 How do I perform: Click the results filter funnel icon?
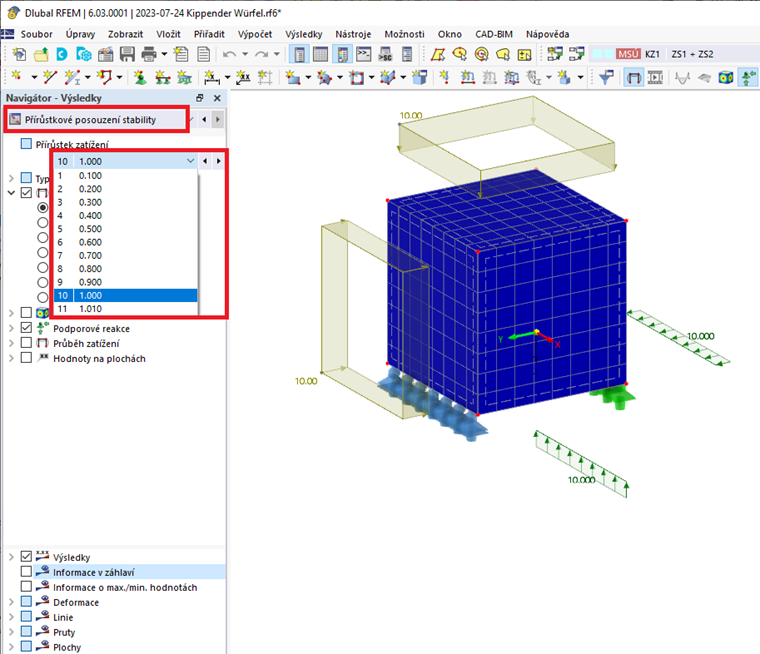(x=606, y=77)
